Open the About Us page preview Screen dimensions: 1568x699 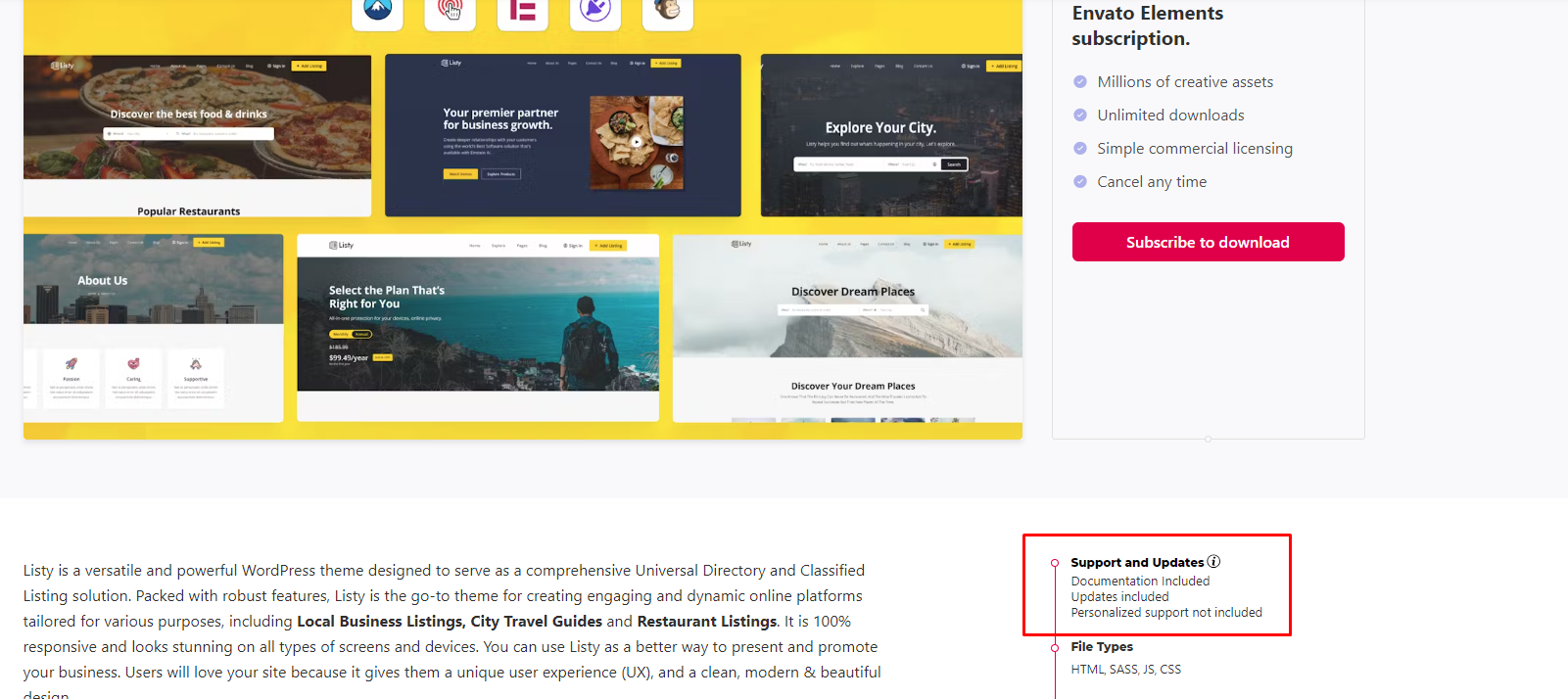(x=154, y=328)
